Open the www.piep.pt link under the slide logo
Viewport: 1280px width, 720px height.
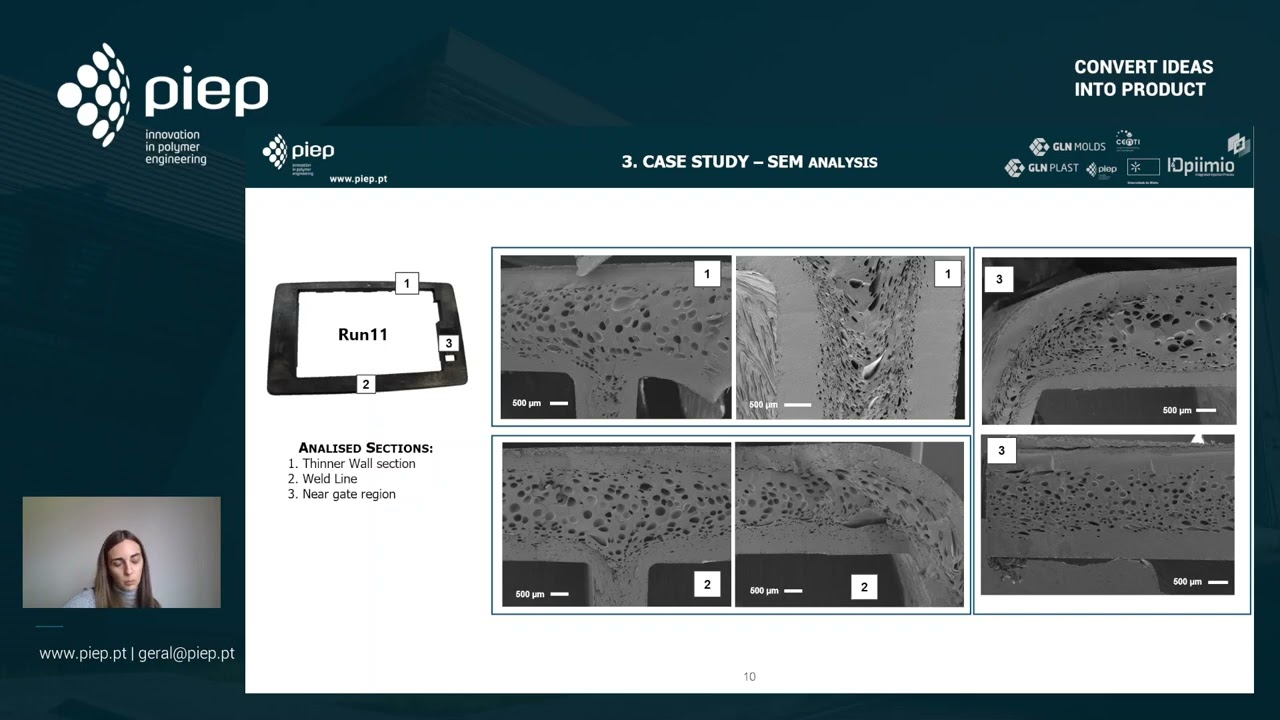coord(358,179)
